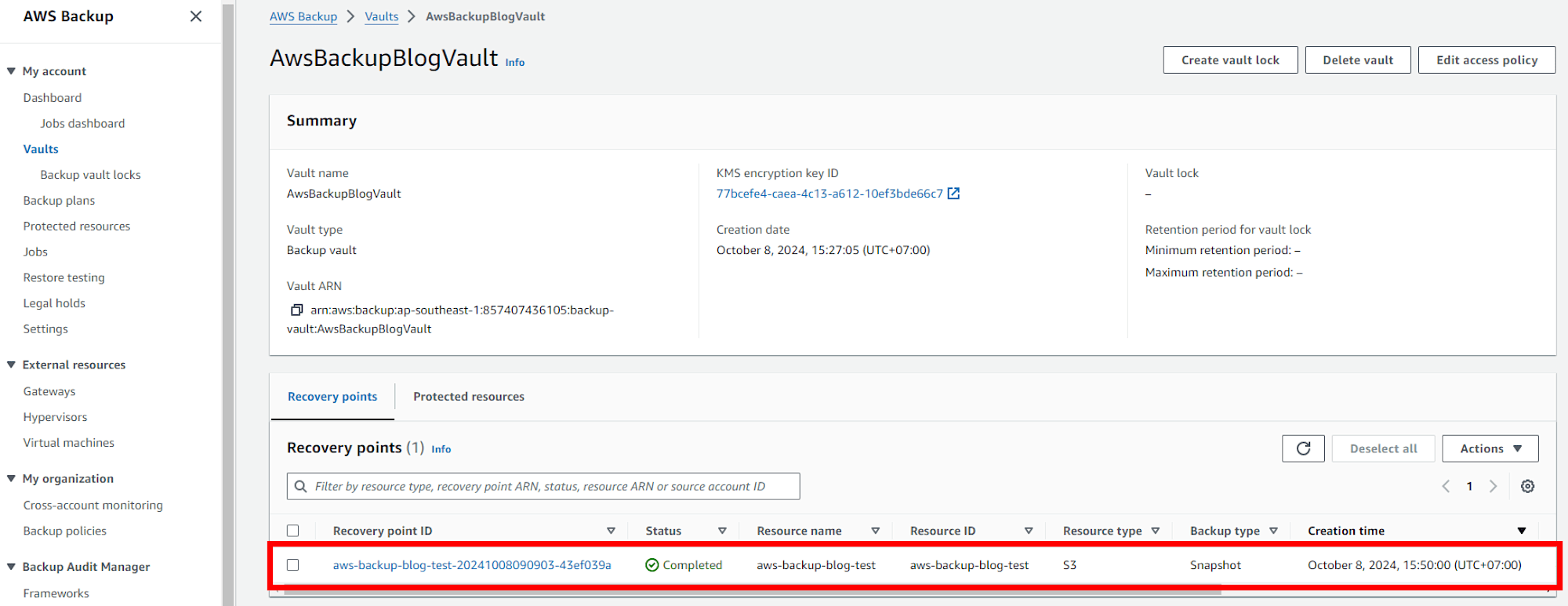The height and width of the screenshot is (606, 1568).
Task: Select all recovery points header checkbox
Action: (293, 531)
